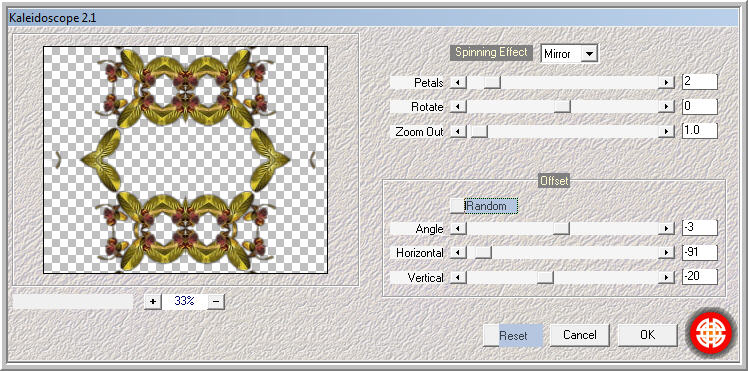Viewport: 748px width, 371px height.
Task: Click the Horizontal offset value field
Action: tap(700, 252)
